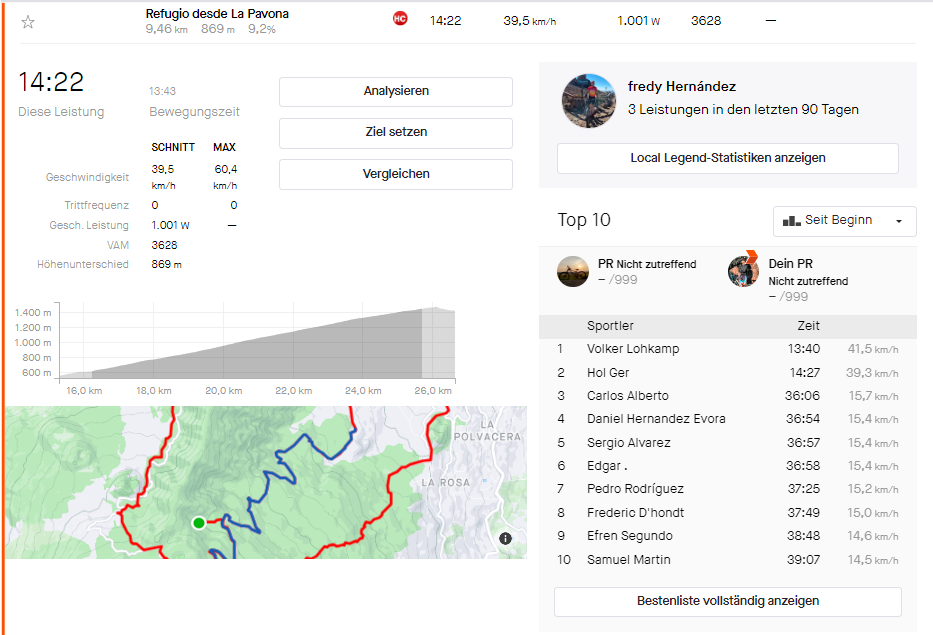Open fredy Hernández's profile picture
The width and height of the screenshot is (933, 635).
[x=589, y=100]
